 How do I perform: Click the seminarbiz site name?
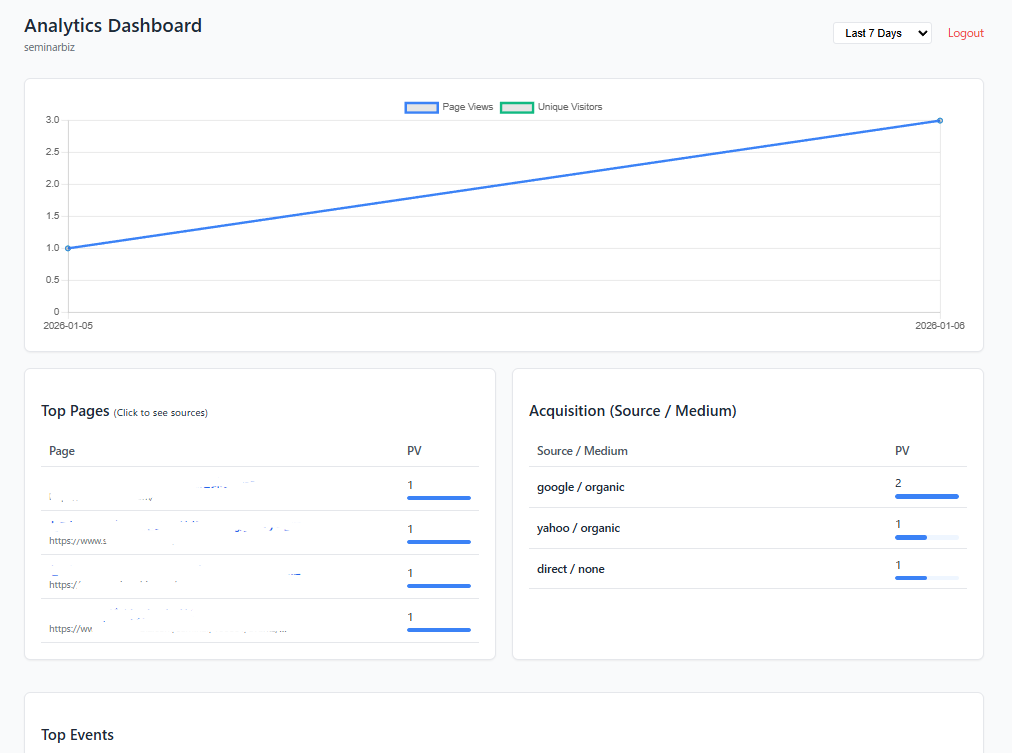pyautogui.click(x=50, y=47)
